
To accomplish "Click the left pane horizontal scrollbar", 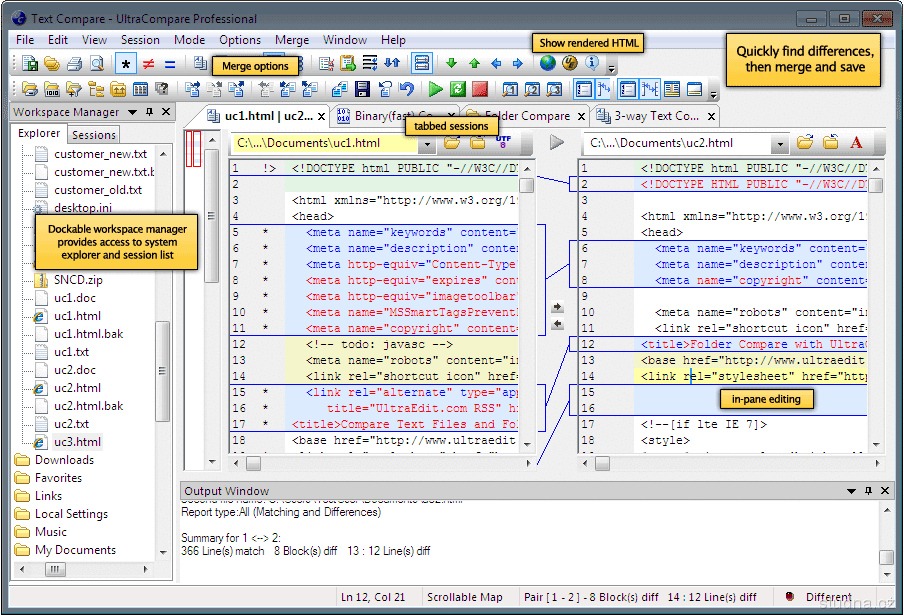I will 380,463.
